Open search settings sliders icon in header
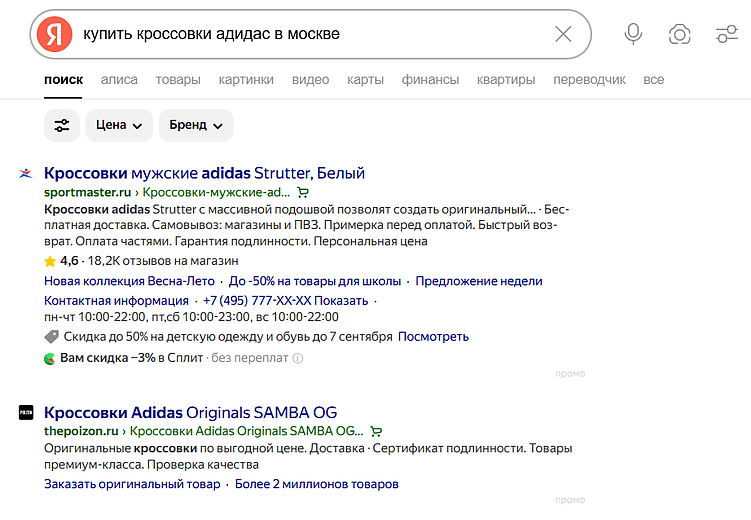Screen dimensions: 751x520 click(x=727, y=34)
